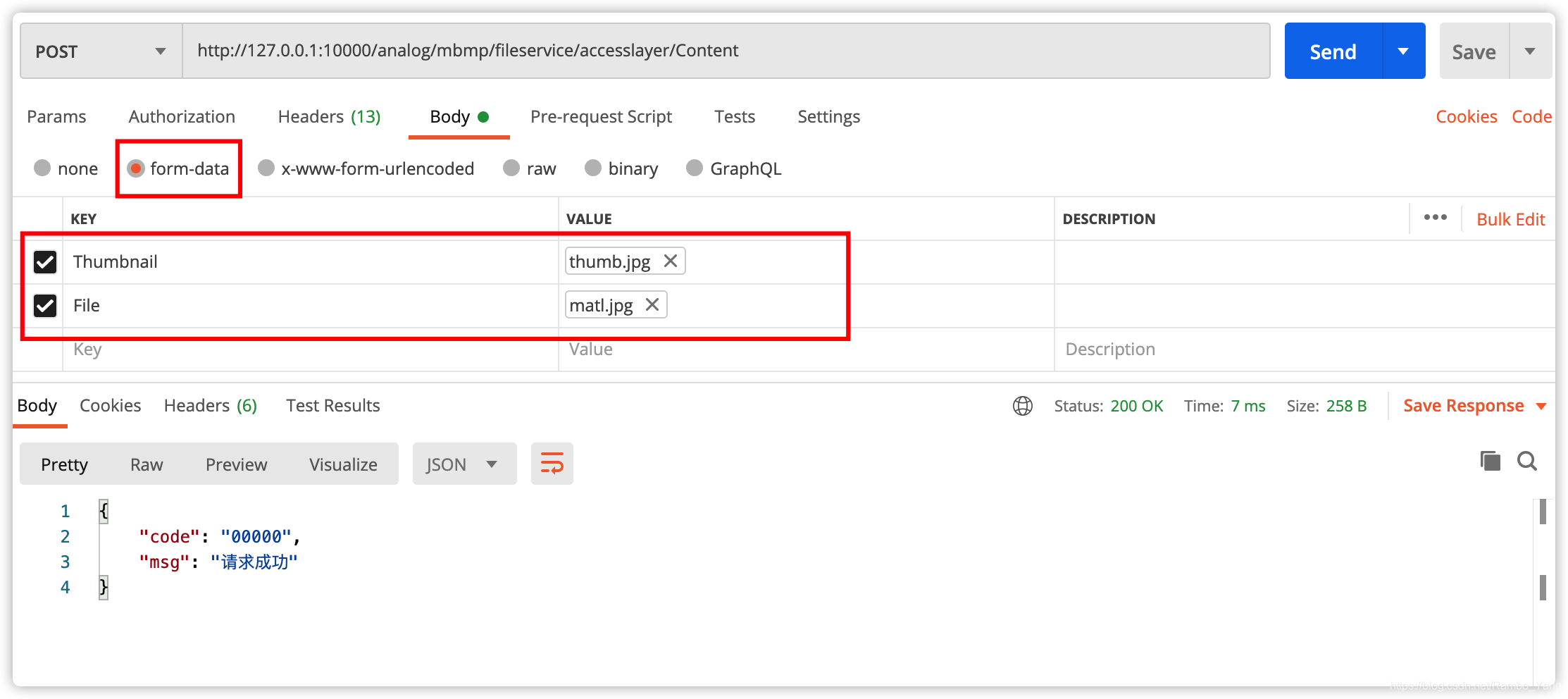Click the empty Key input field
This screenshot has height=699, width=1568.
311,349
